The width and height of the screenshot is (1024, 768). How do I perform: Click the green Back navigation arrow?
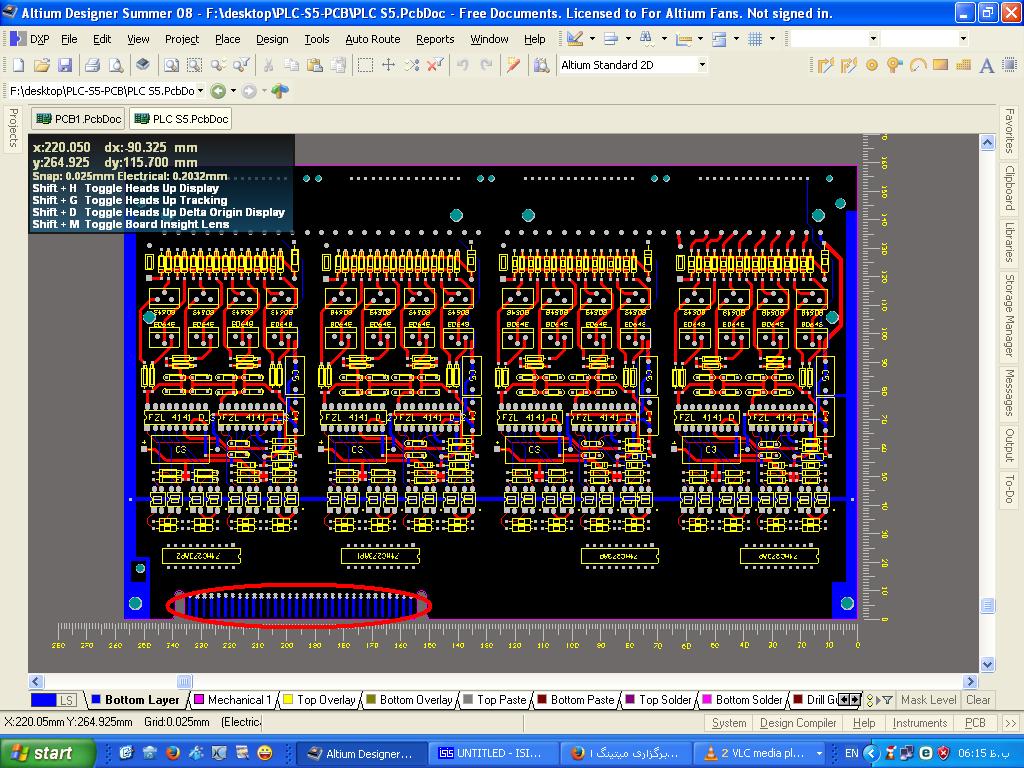(x=219, y=91)
